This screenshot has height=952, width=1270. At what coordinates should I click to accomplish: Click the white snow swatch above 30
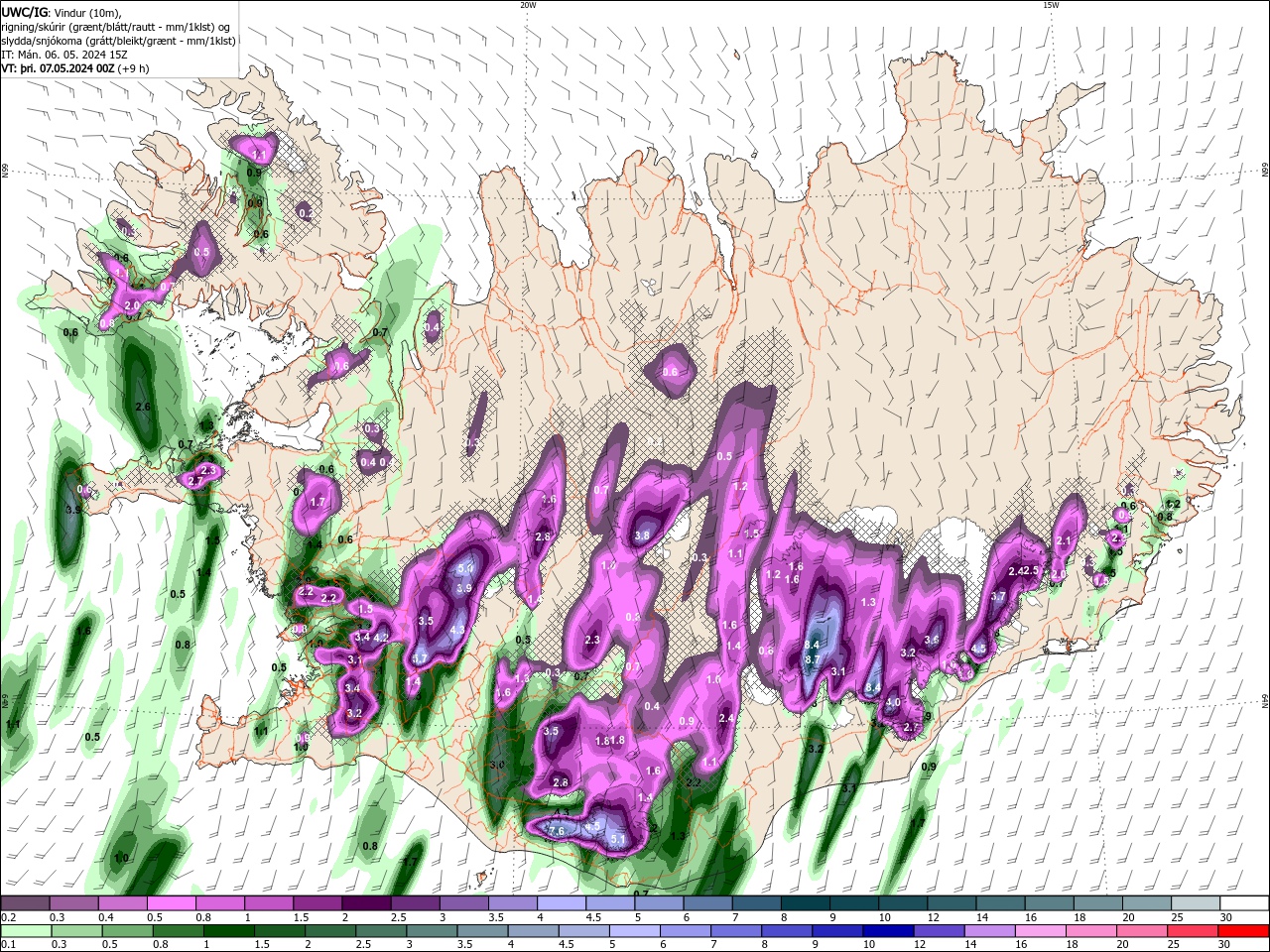click(x=1244, y=903)
